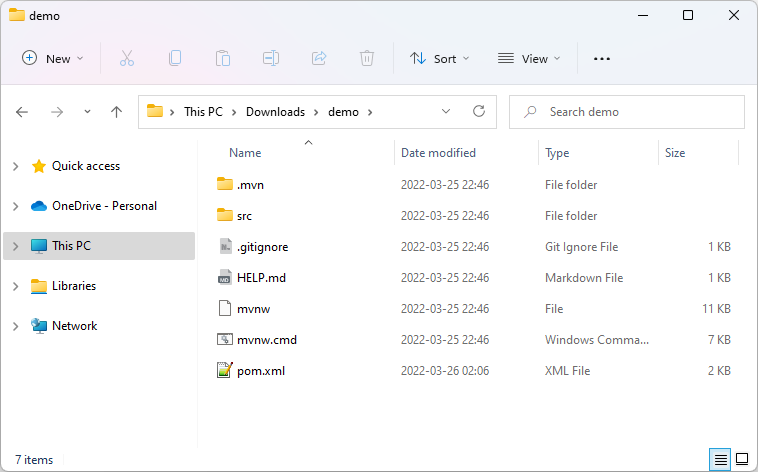Click the Refresh button beside address bar

tap(479, 112)
